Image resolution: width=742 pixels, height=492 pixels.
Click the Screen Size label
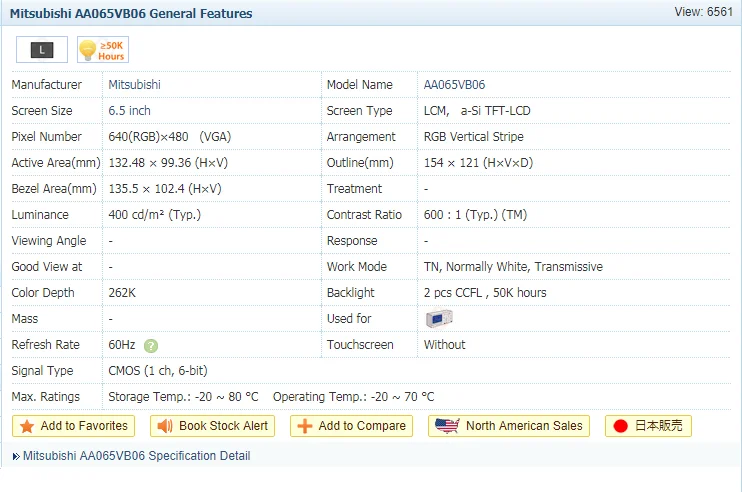pyautogui.click(x=42, y=111)
